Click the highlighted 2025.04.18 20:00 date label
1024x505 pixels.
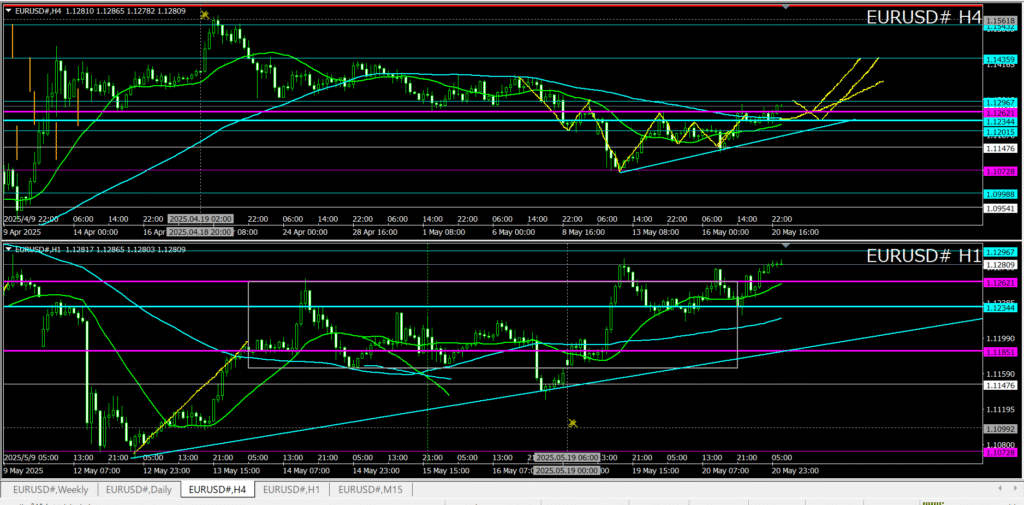click(200, 231)
